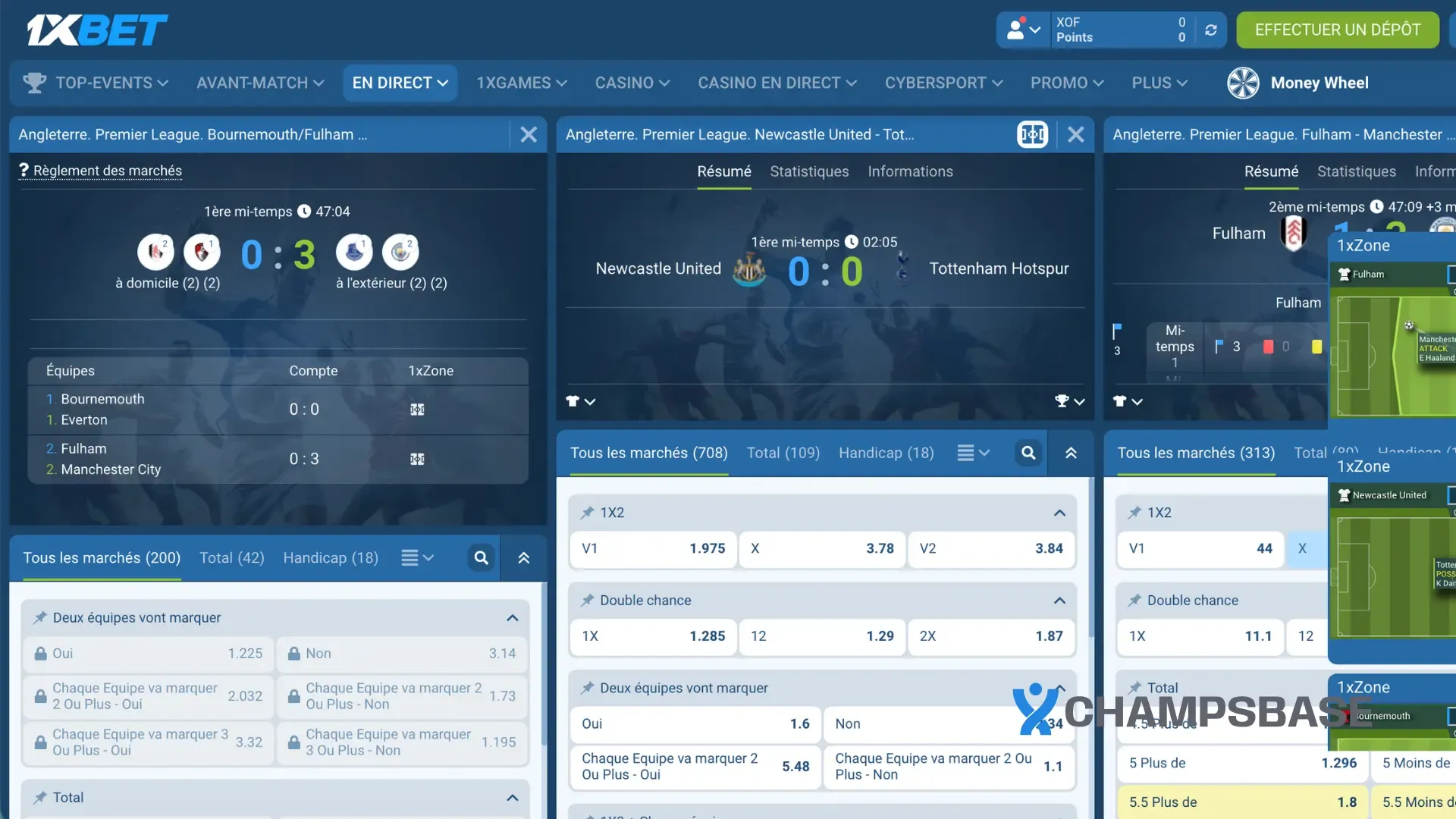Collapse all markets with double-chevron in Newcastle panel
The image size is (1456, 819).
coord(1071,453)
